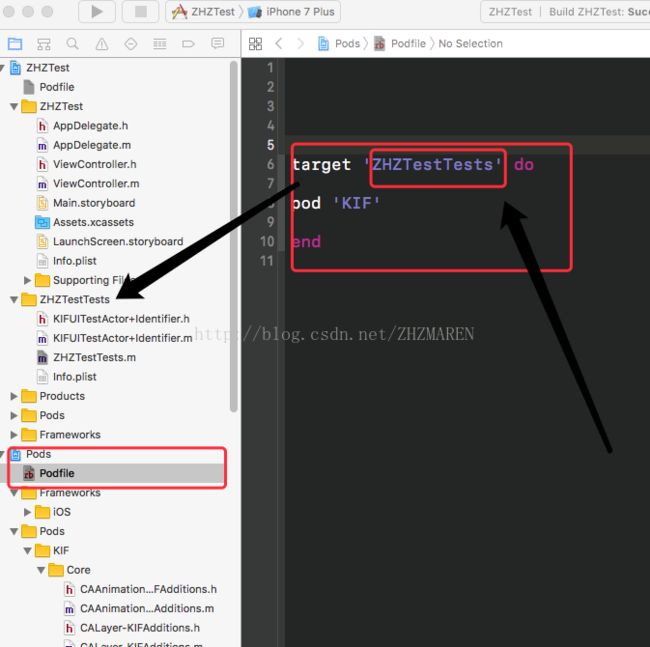Expand the Products group

[x=14, y=396]
